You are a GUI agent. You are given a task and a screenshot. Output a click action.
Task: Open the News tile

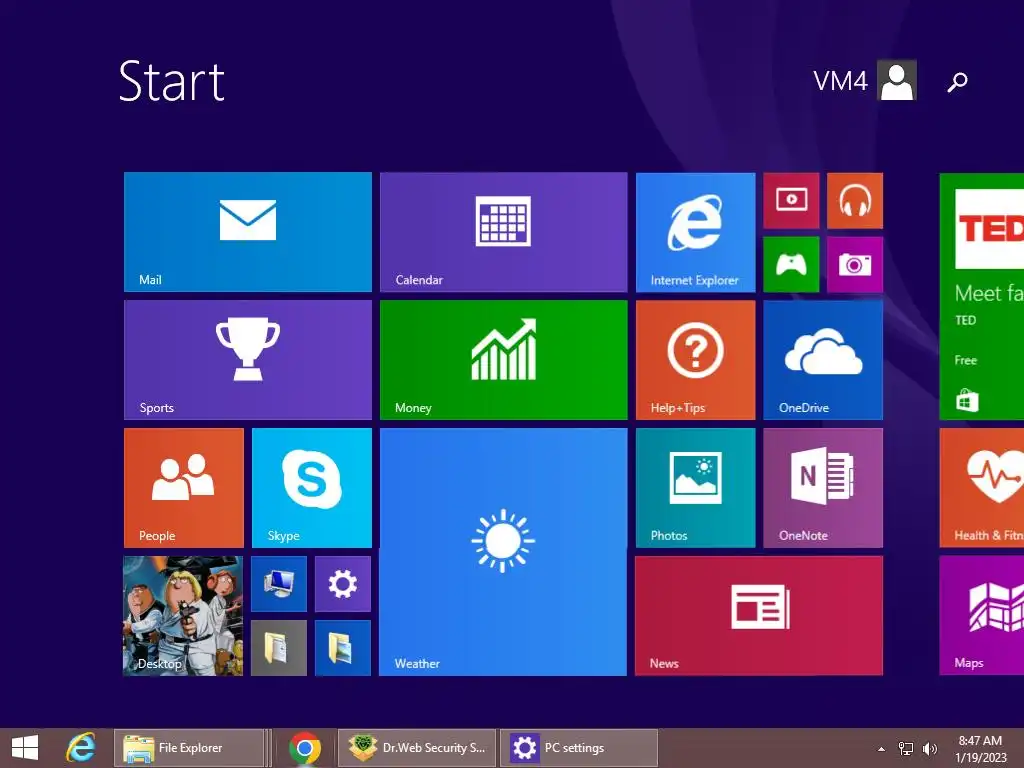(x=759, y=616)
